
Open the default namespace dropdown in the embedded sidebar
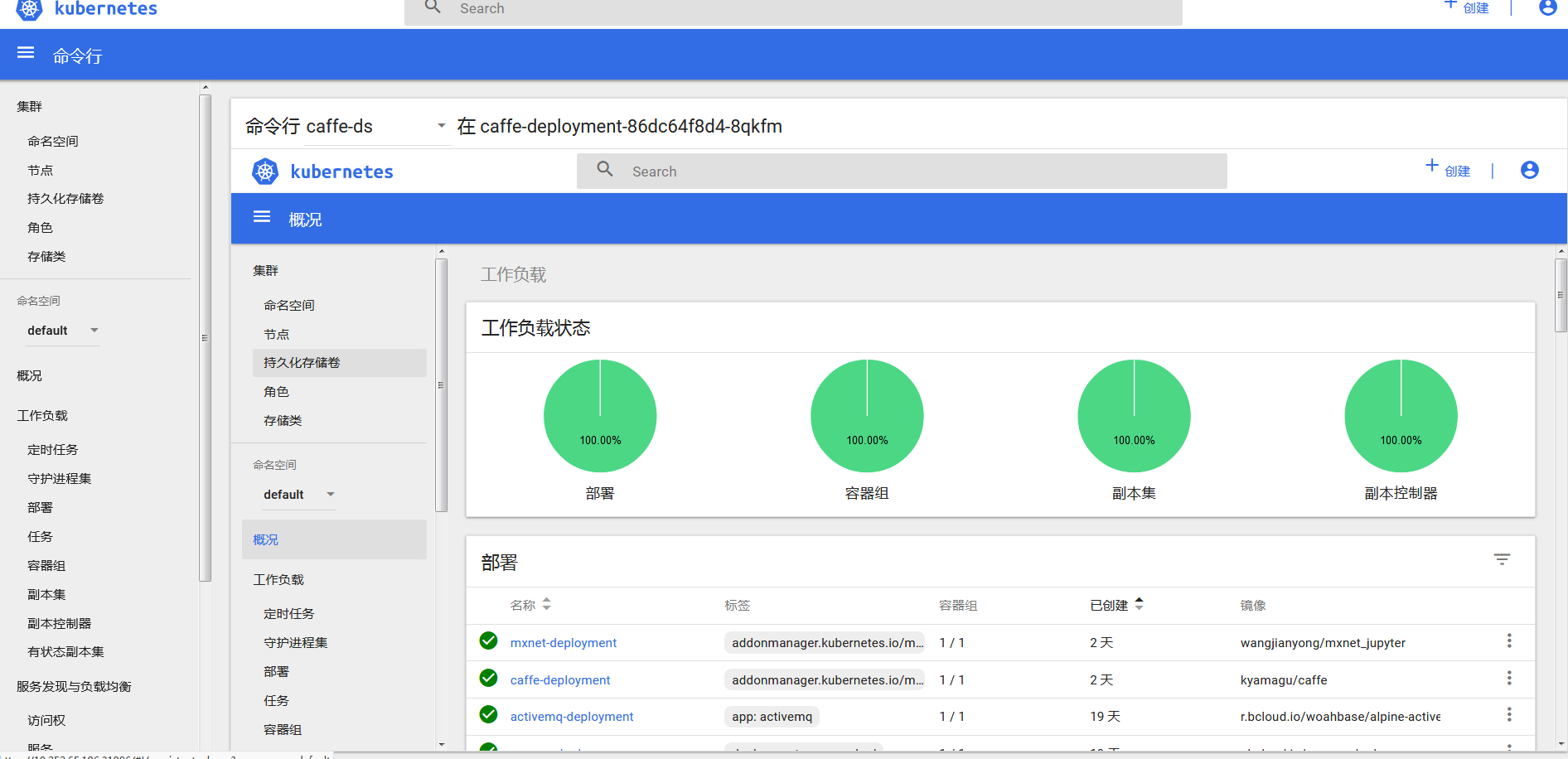299,495
